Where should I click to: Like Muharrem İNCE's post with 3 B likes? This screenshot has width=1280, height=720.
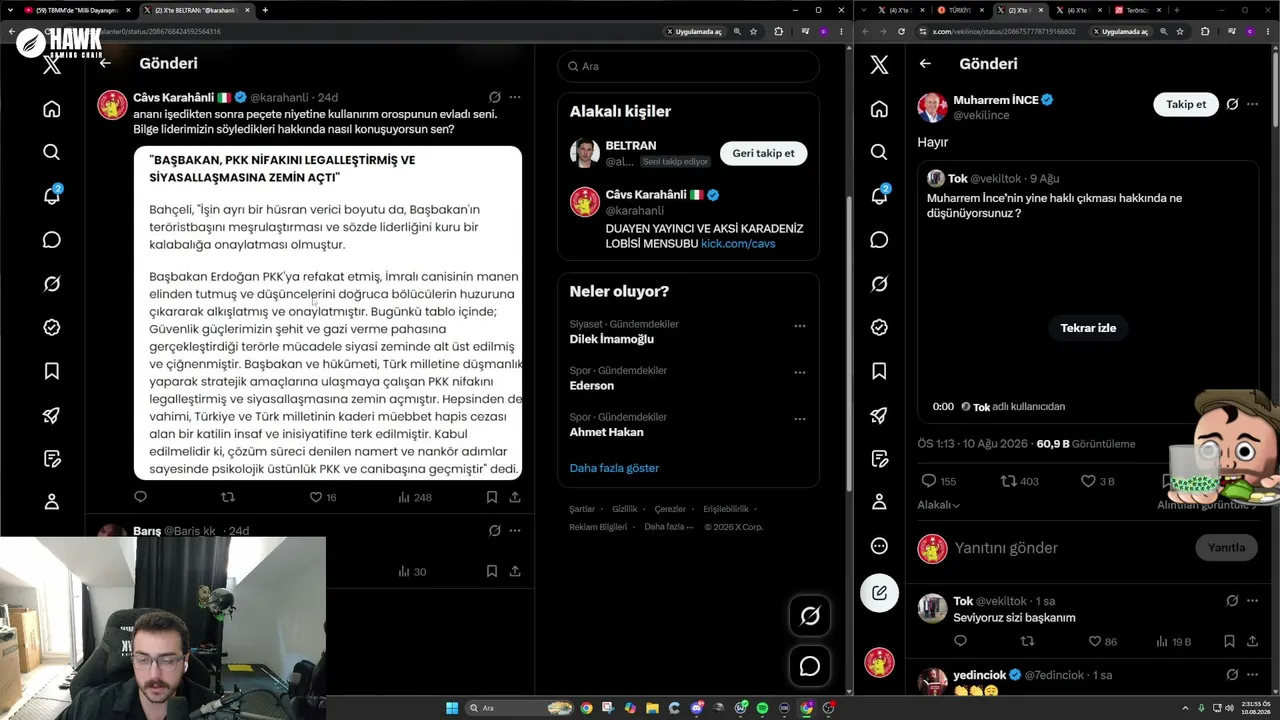pyautogui.click(x=1098, y=481)
